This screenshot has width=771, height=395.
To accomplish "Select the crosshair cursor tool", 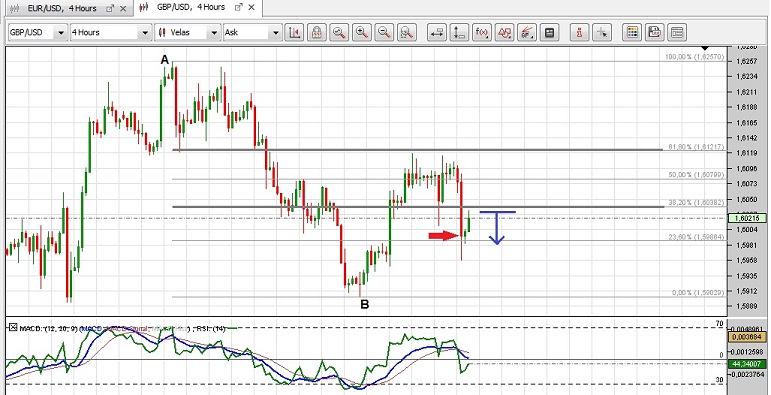I will pos(602,33).
